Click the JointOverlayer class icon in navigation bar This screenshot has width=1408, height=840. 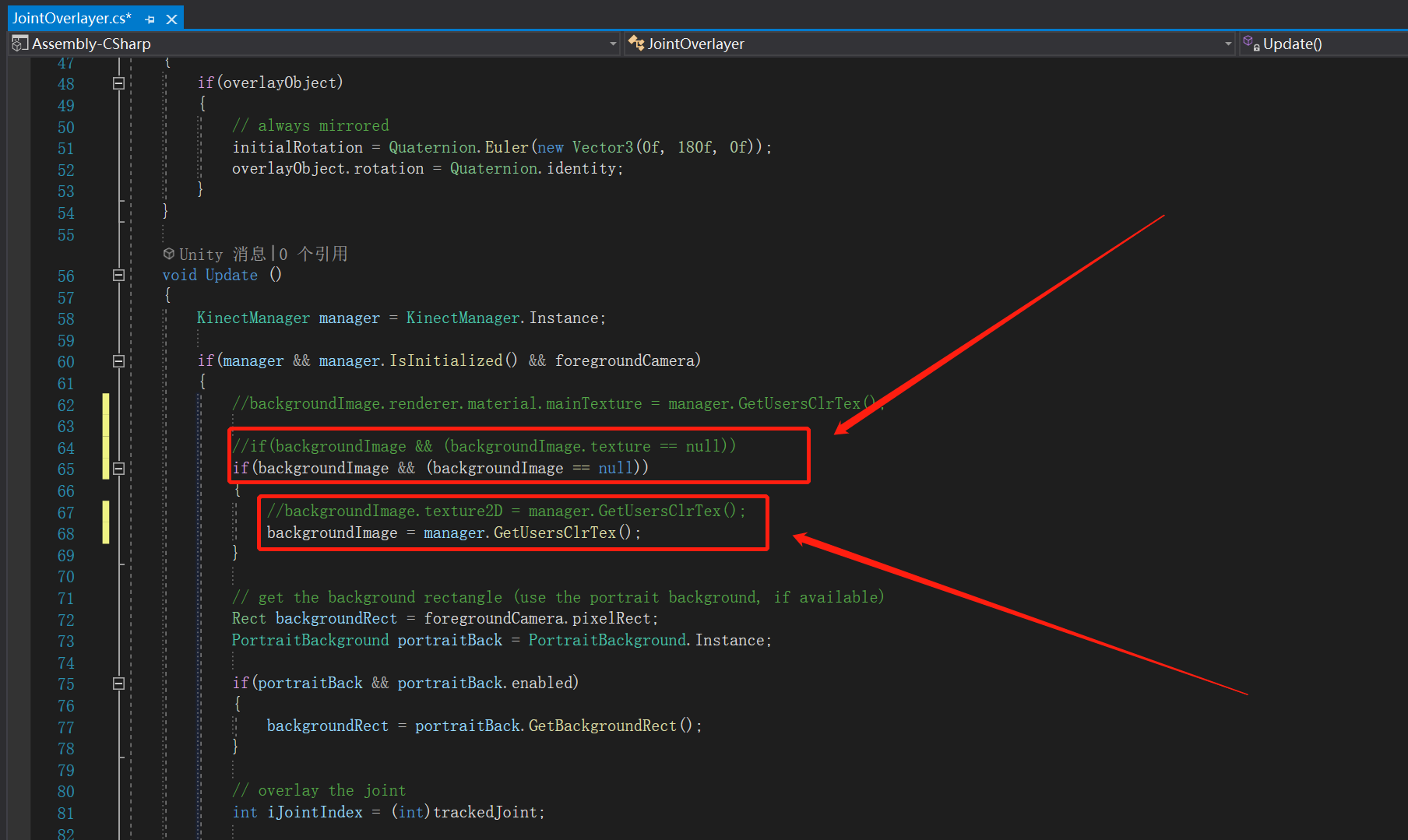pos(635,44)
